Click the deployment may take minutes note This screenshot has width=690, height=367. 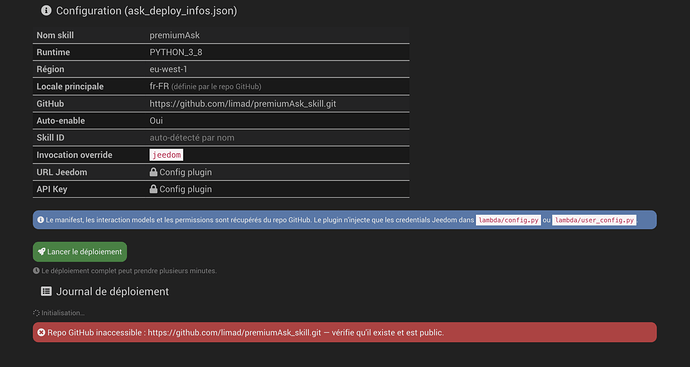pos(129,271)
